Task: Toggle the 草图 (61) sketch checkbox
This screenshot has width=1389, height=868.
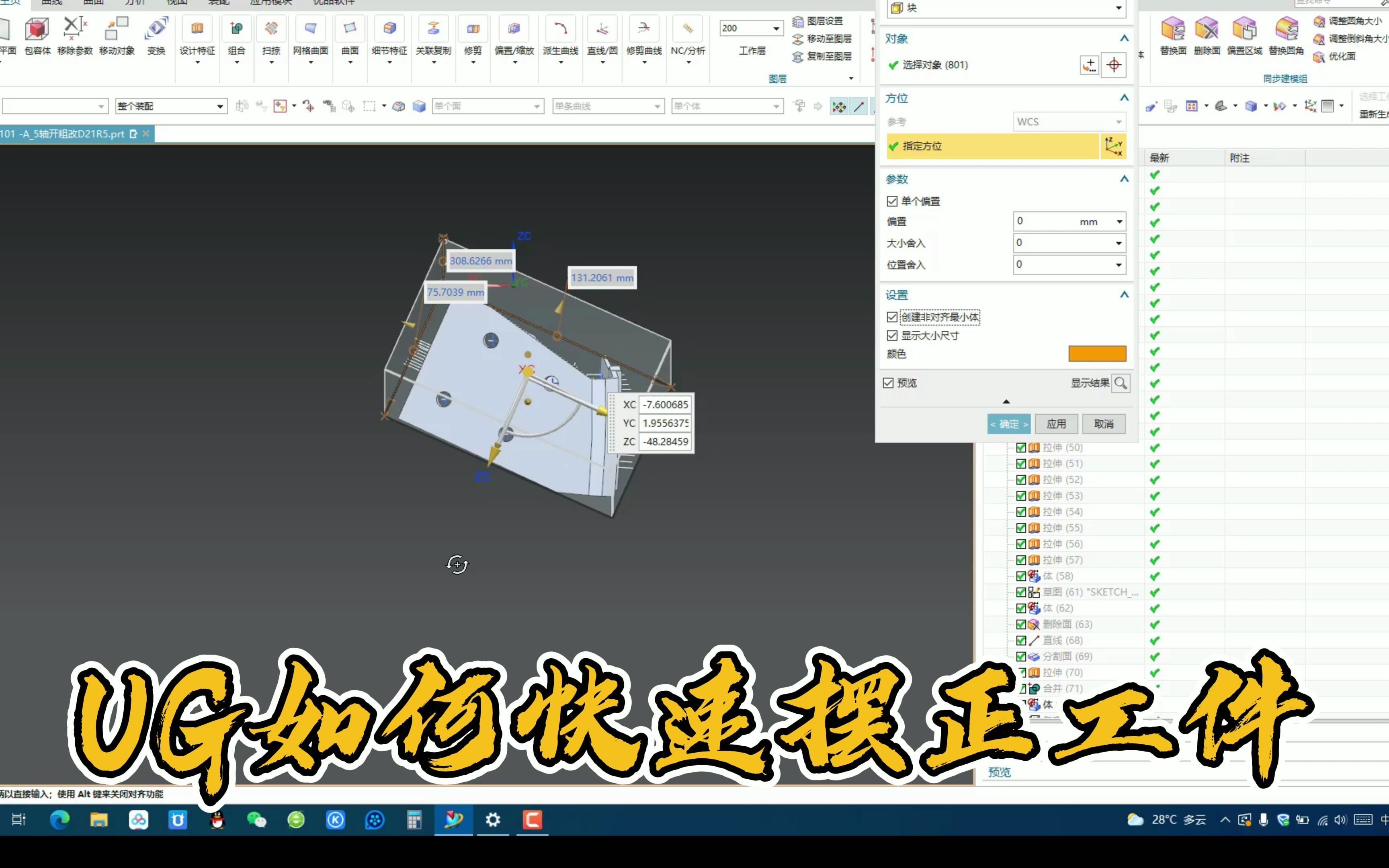Action: pyautogui.click(x=1021, y=592)
